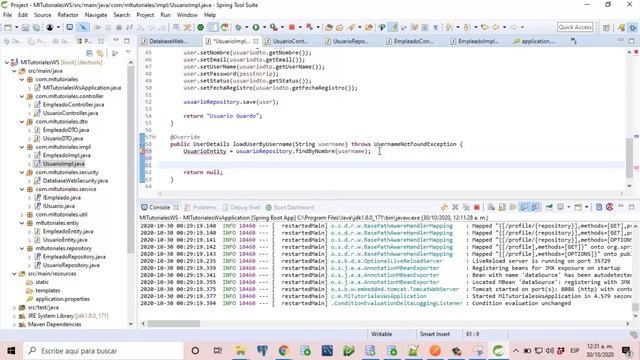Toggle Link with Editor in Package Explorer
The width and height of the screenshot is (640, 360).
100,53
